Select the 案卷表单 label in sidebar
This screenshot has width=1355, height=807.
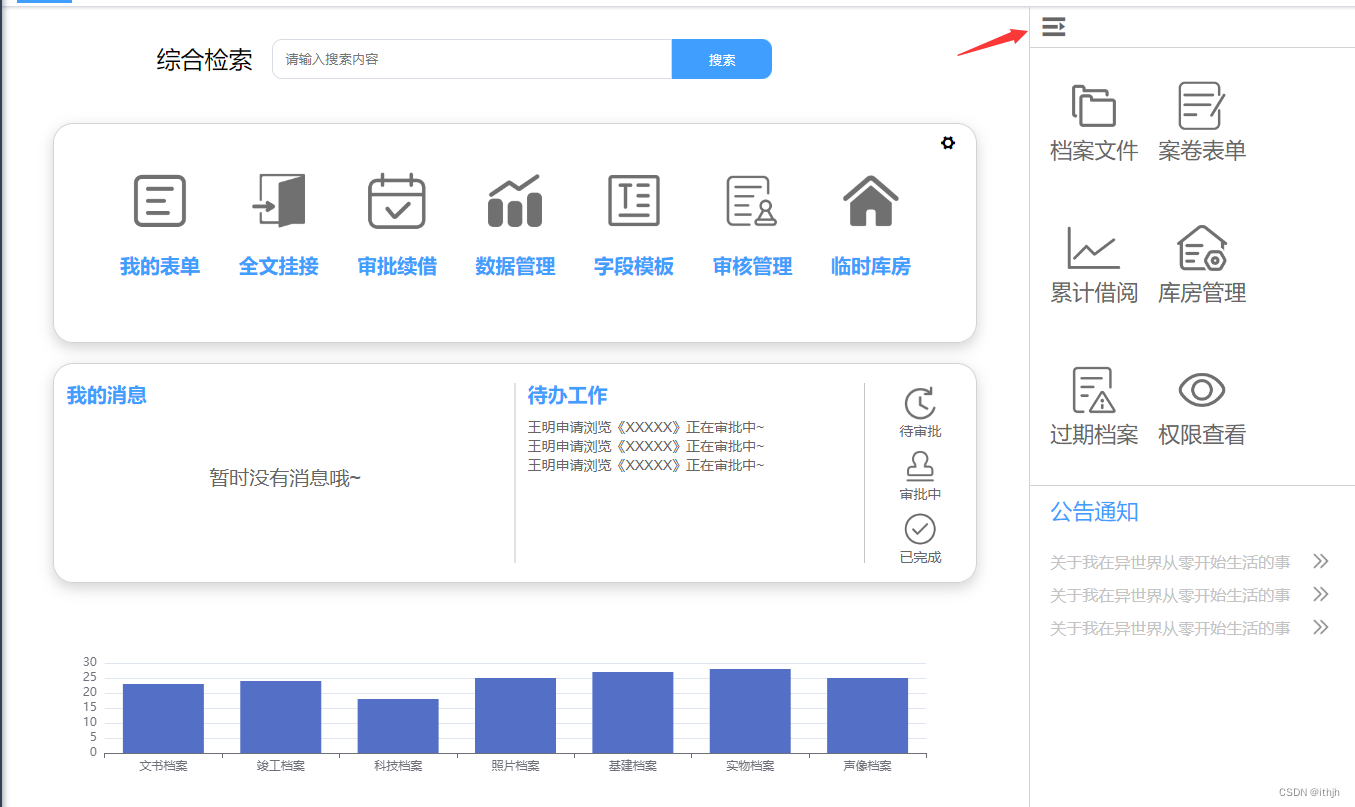tap(1202, 151)
